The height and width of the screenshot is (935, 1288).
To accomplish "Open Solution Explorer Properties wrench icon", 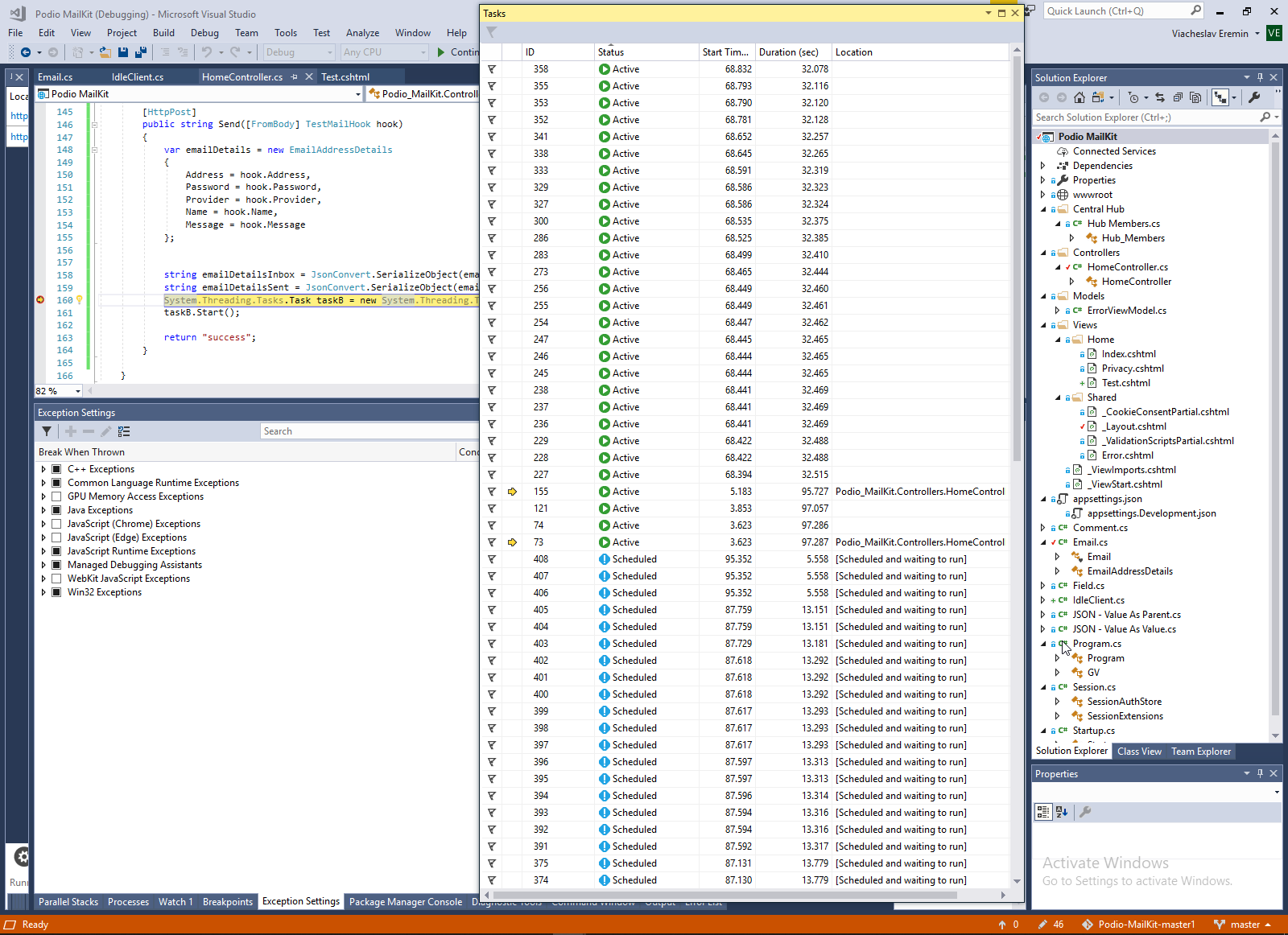I will [1254, 97].
